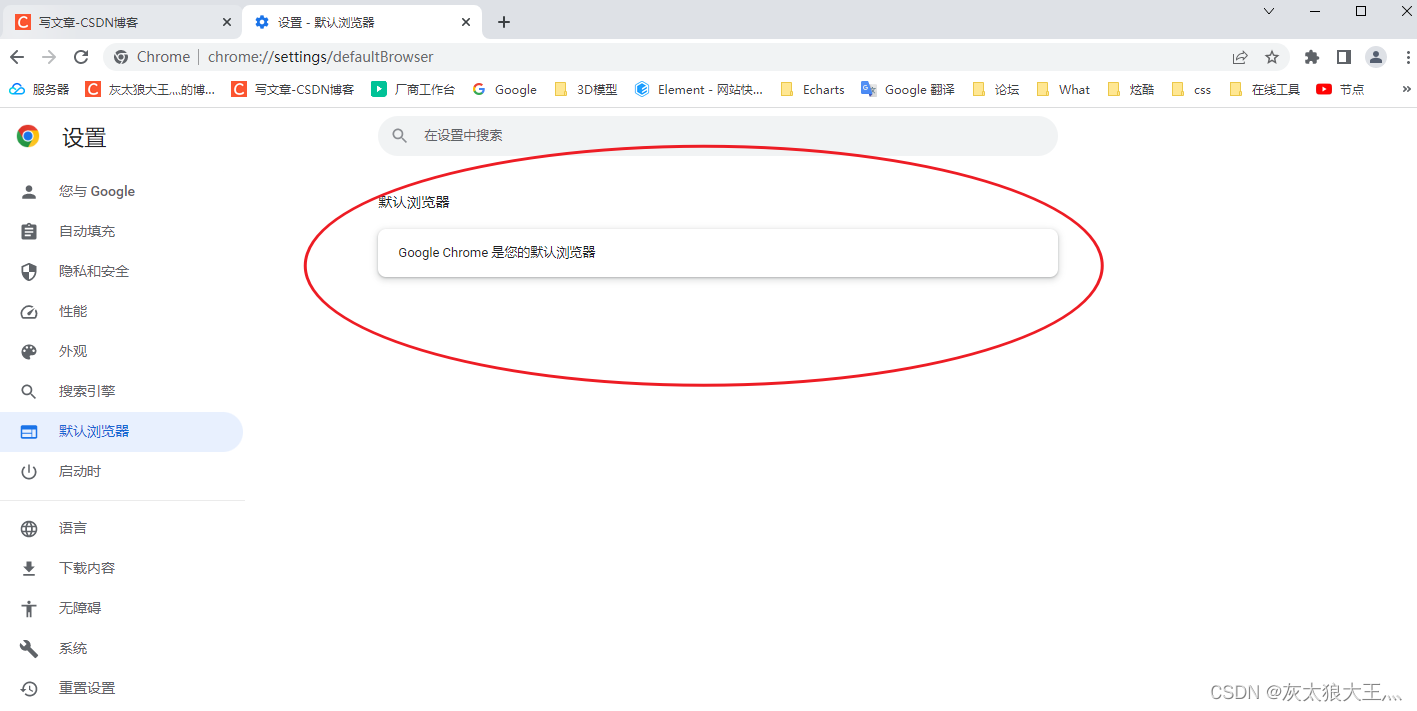This screenshot has width=1417, height=711.
Task: Open the Echarts bookmark folder
Action: coord(812,89)
